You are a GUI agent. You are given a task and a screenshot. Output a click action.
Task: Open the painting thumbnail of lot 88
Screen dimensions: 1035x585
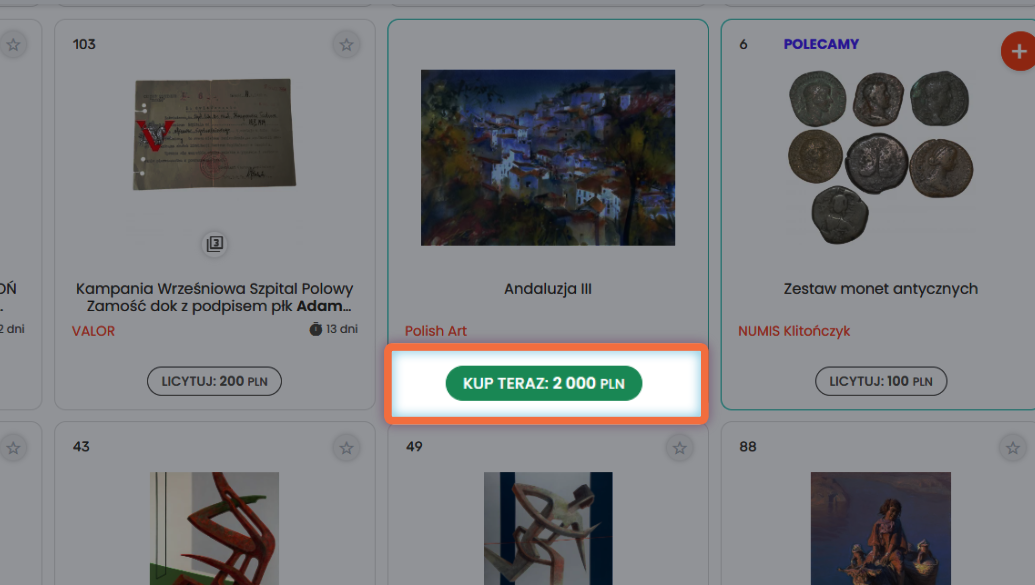click(x=881, y=528)
